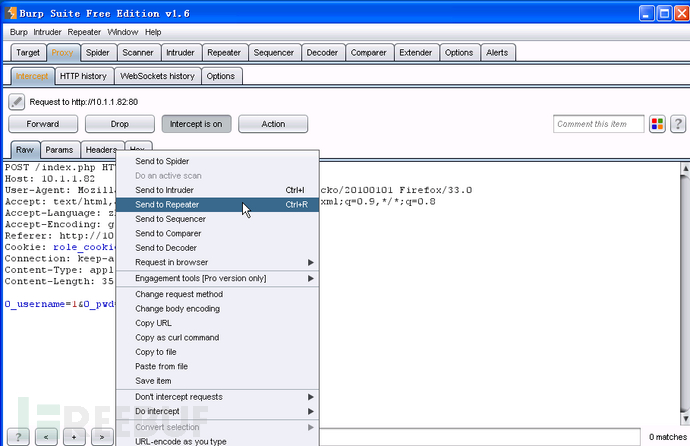Toggle the Intercept is on button
690x446 pixels.
(x=196, y=124)
